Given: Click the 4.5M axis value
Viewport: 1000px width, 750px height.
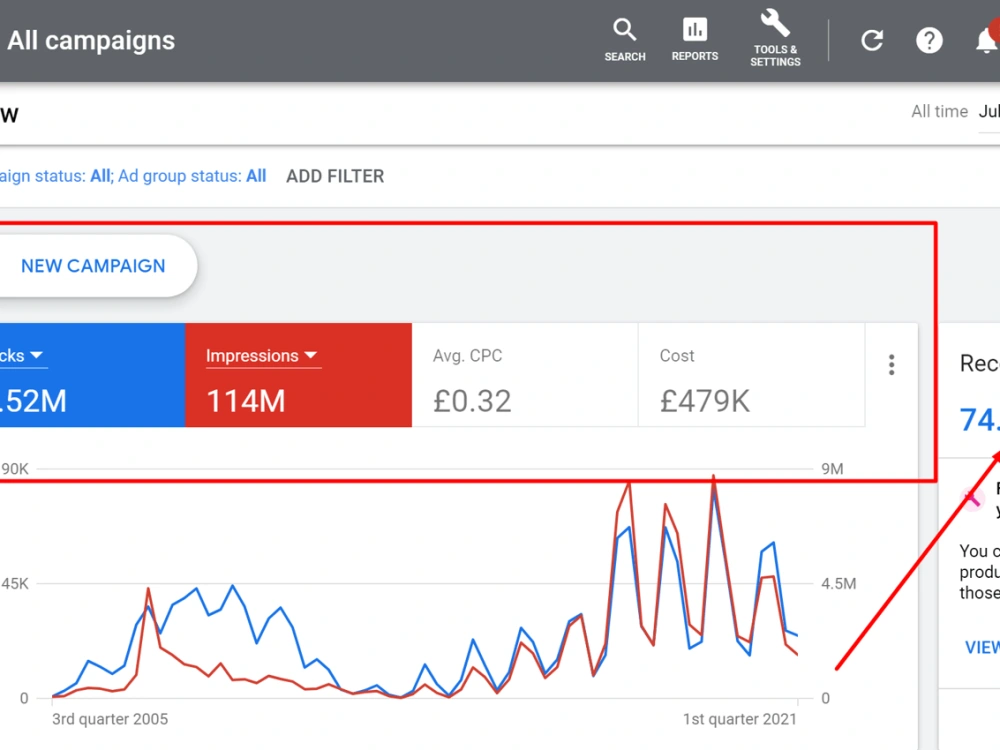Looking at the screenshot, I should coord(839,584).
